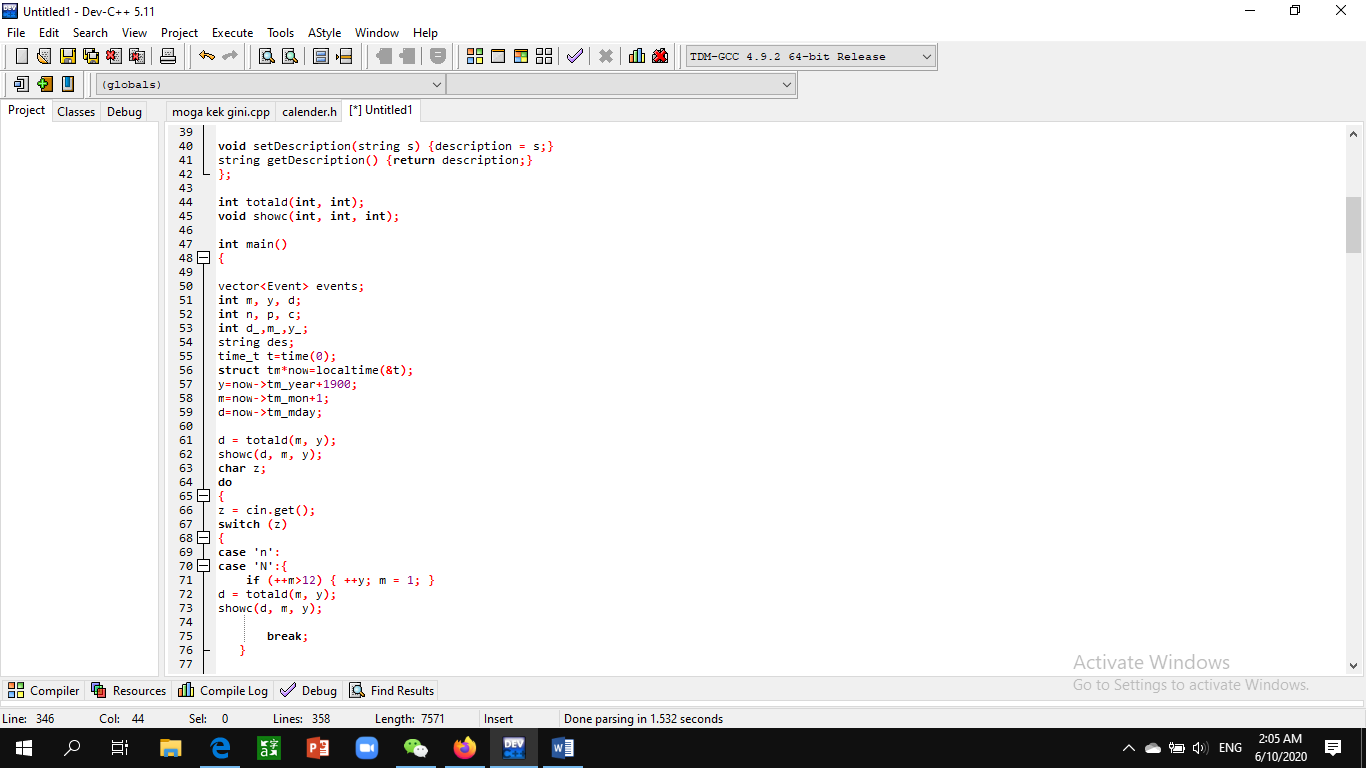Click the Goto line toolbar icon
Viewport: 1366px width, 768px height.
click(x=344, y=56)
